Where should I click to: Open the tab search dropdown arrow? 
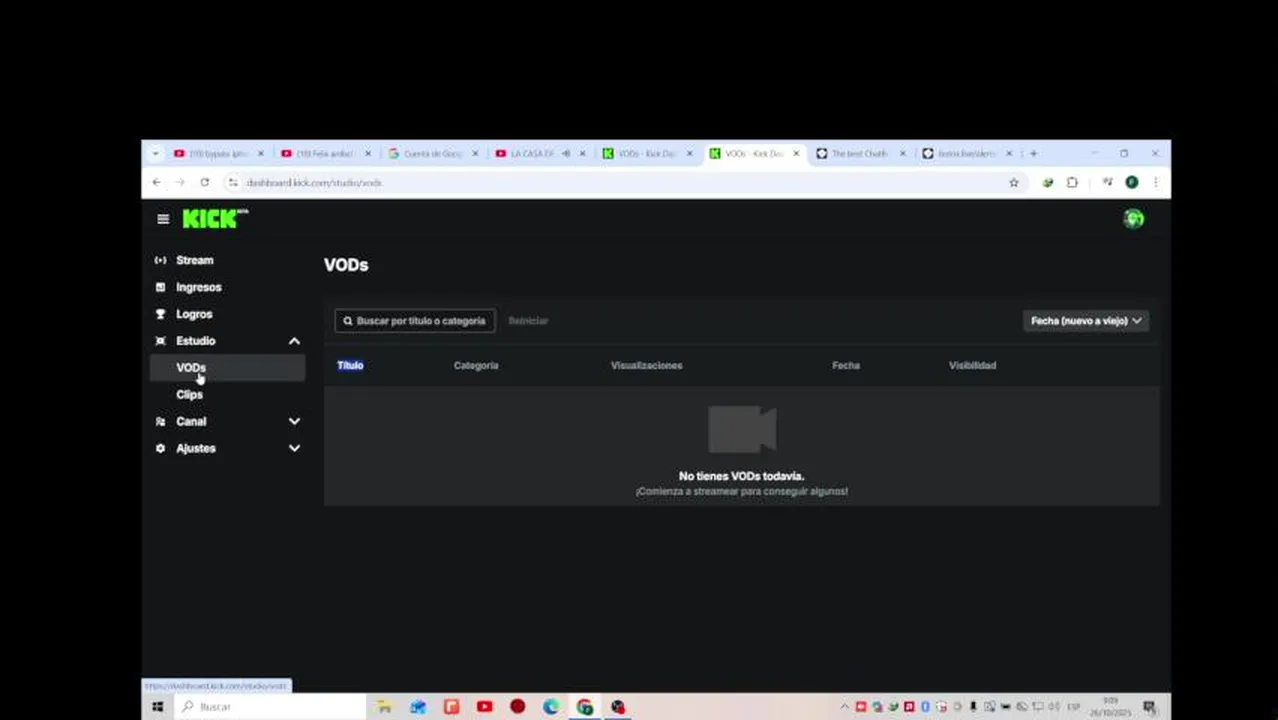[x=155, y=154]
